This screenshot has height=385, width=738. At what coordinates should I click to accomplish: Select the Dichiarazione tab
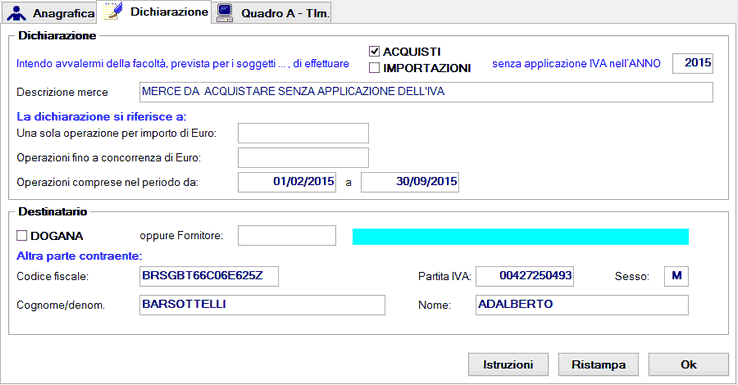154,11
